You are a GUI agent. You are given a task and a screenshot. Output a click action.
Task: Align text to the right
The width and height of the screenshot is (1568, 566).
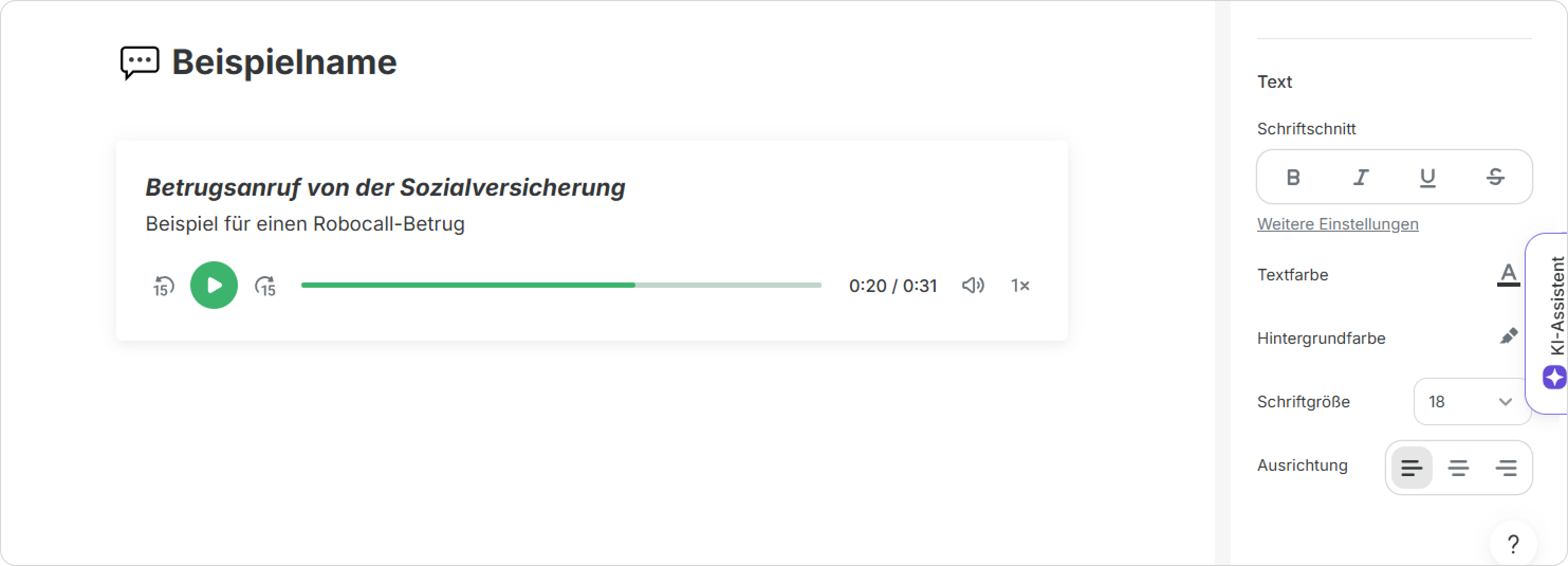(x=1506, y=468)
